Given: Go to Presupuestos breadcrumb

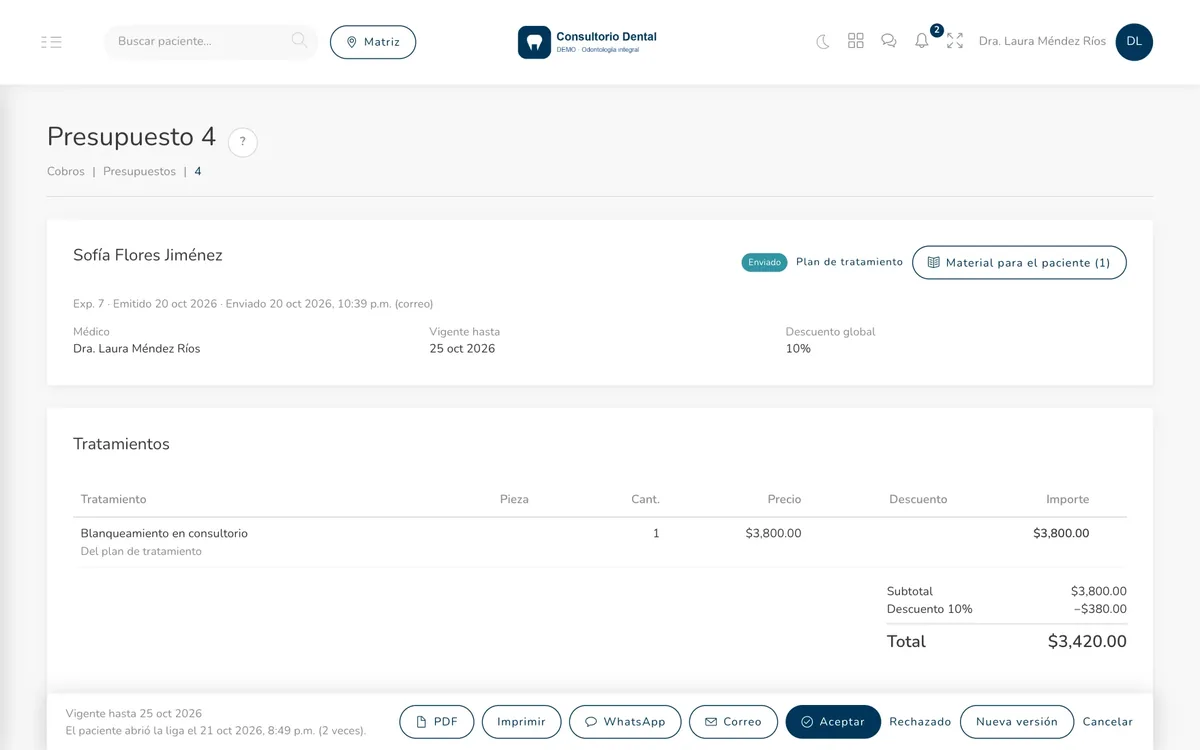Looking at the screenshot, I should [x=139, y=172].
